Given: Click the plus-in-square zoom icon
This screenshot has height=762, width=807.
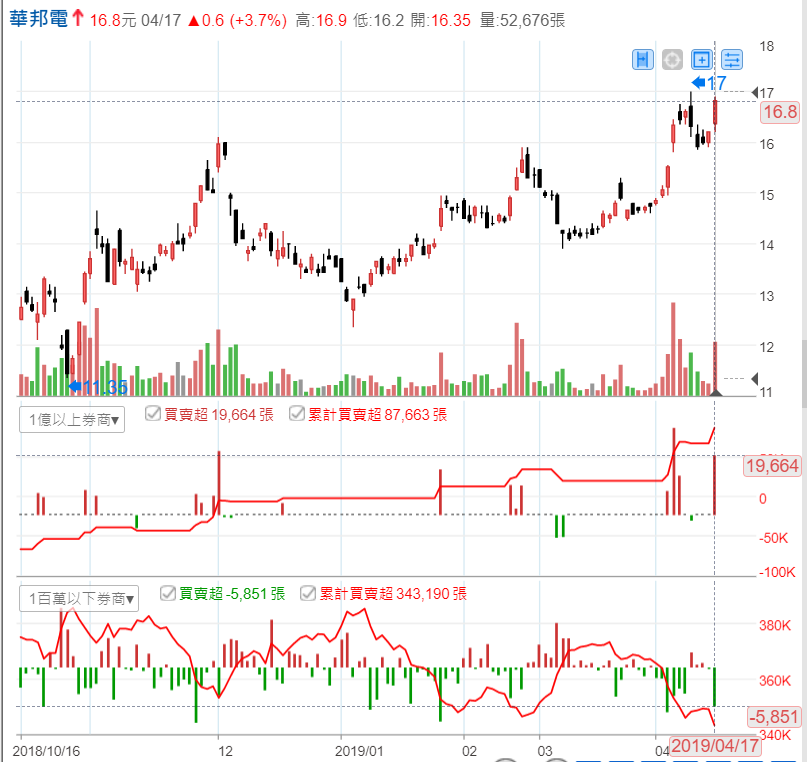Looking at the screenshot, I should pyautogui.click(x=702, y=60).
